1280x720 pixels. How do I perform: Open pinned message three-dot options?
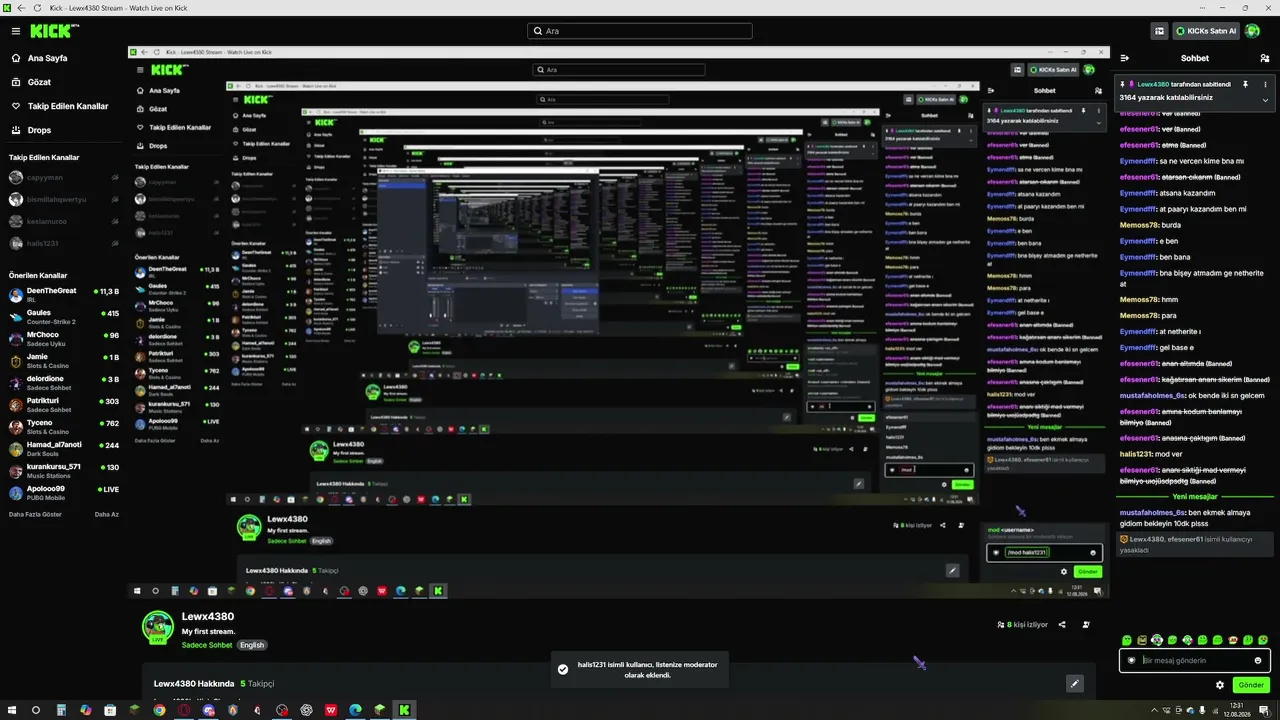click(x=1265, y=84)
